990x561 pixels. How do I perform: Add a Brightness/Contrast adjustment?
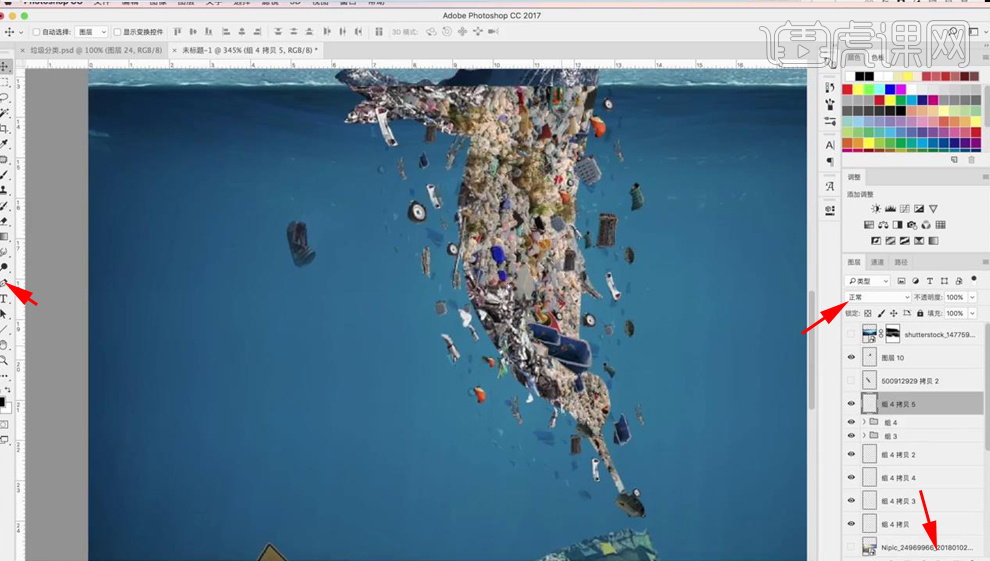point(876,209)
